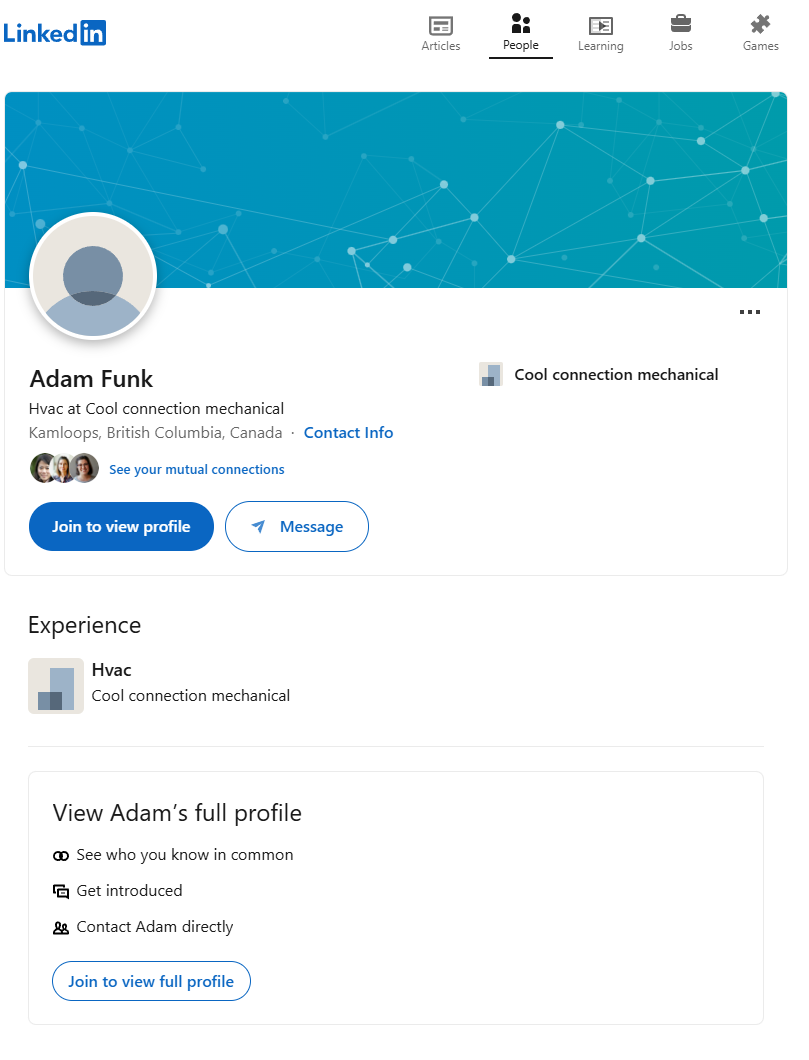Image resolution: width=809 pixels, height=1060 pixels.
Task: Open the three-dot more options menu
Action: point(749,312)
